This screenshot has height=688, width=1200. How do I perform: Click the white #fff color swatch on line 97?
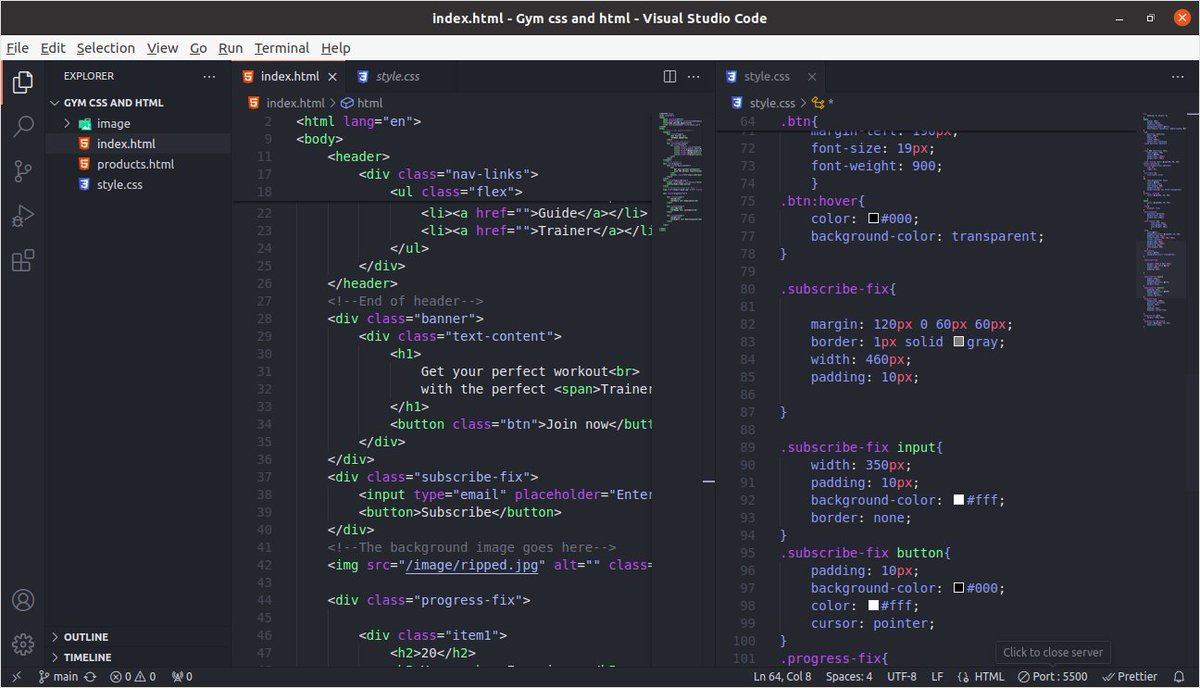pos(871,605)
